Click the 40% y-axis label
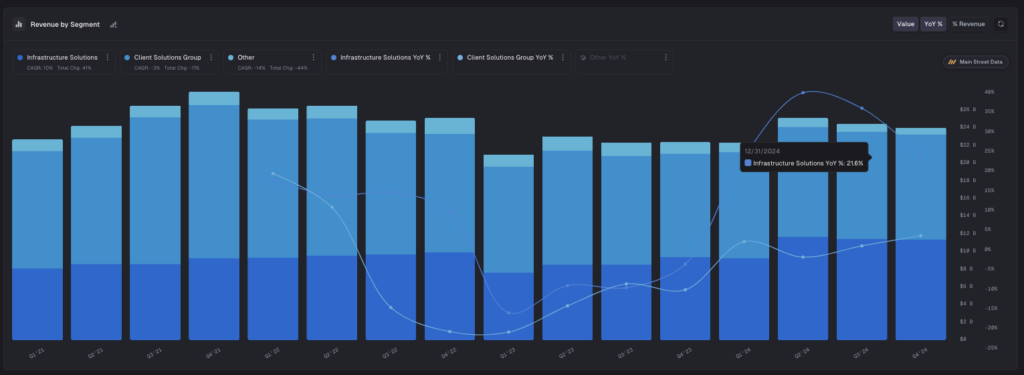Viewport: 1024px width, 375px height. click(990, 92)
